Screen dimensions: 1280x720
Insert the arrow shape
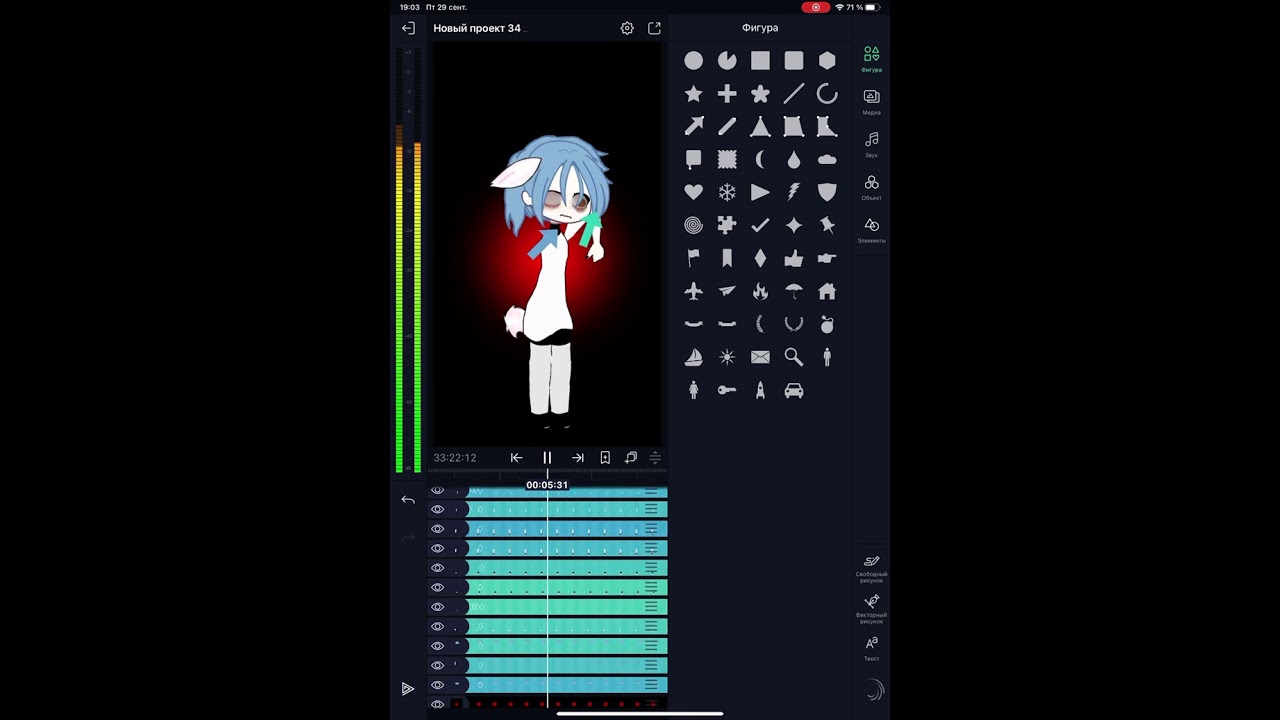pos(693,127)
